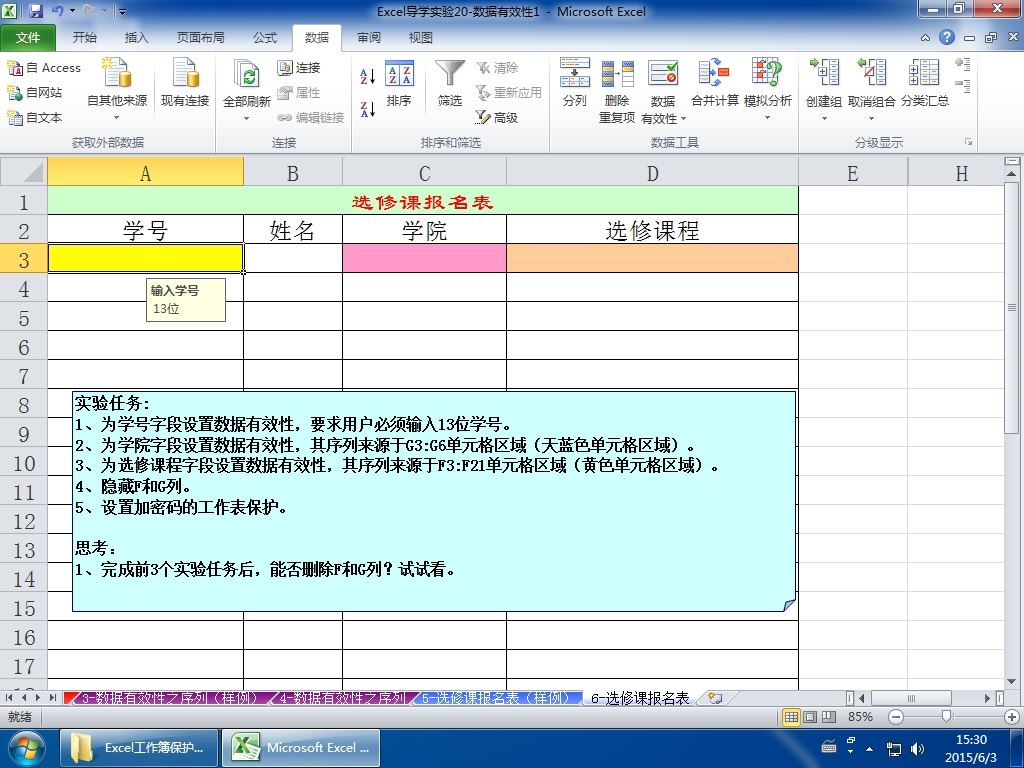Image resolution: width=1024 pixels, height=768 pixels.
Task: Click Remove Duplicates (删除重复项)
Action: [x=617, y=91]
